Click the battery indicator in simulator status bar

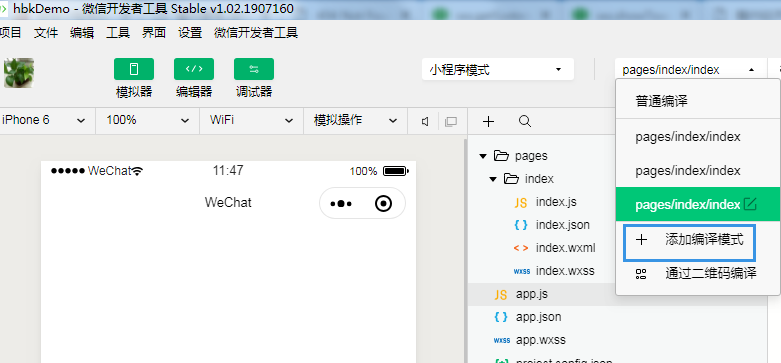pos(396,171)
